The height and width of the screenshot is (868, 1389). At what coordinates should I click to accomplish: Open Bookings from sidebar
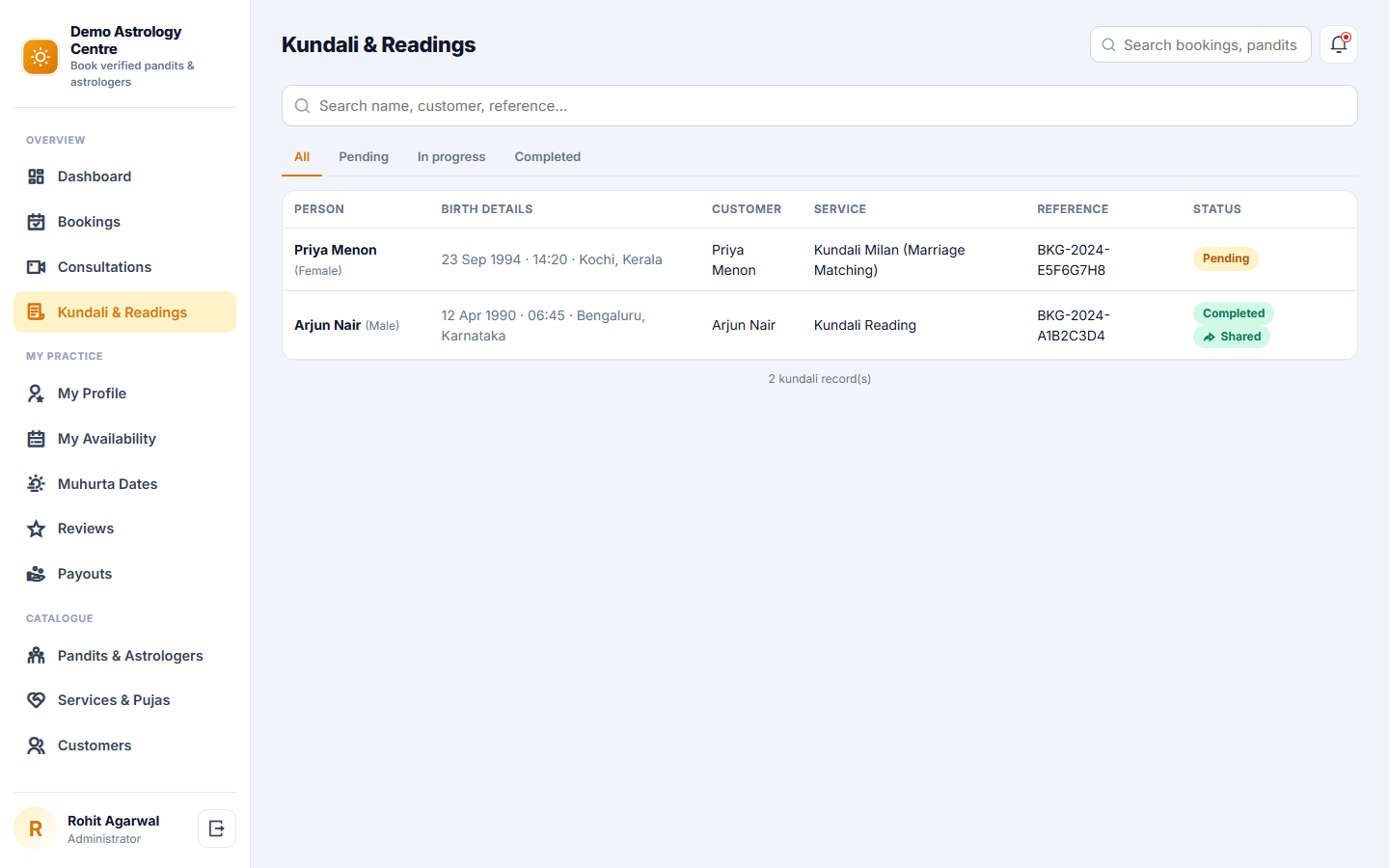[x=125, y=222]
